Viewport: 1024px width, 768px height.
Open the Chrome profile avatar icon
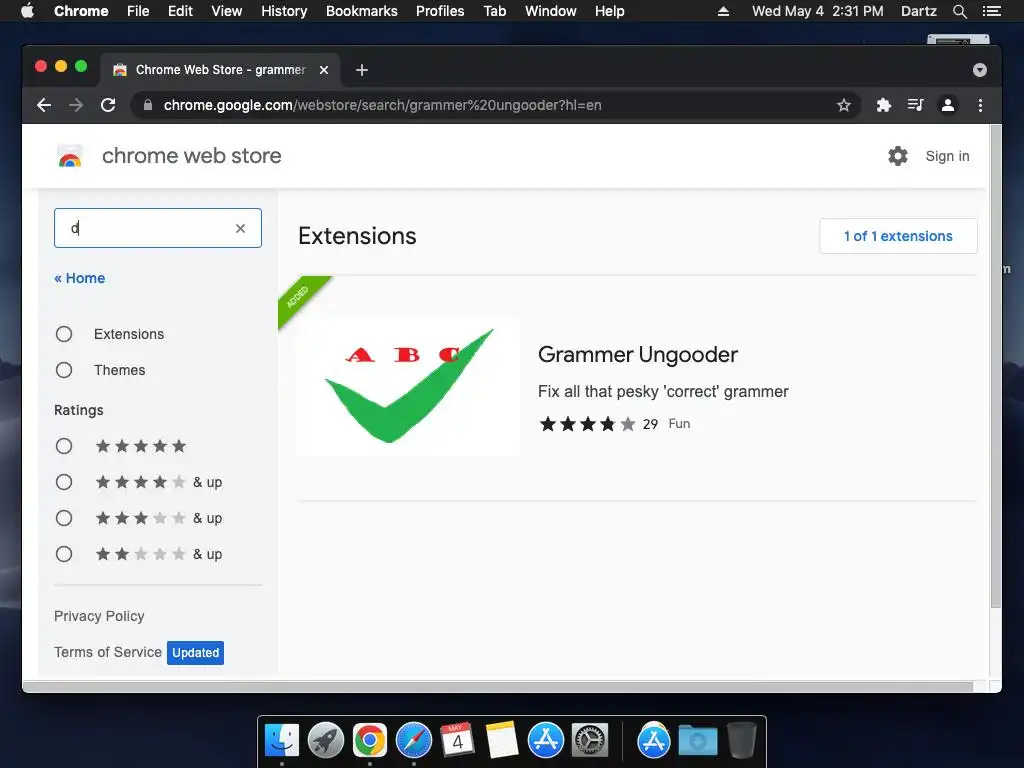[948, 105]
